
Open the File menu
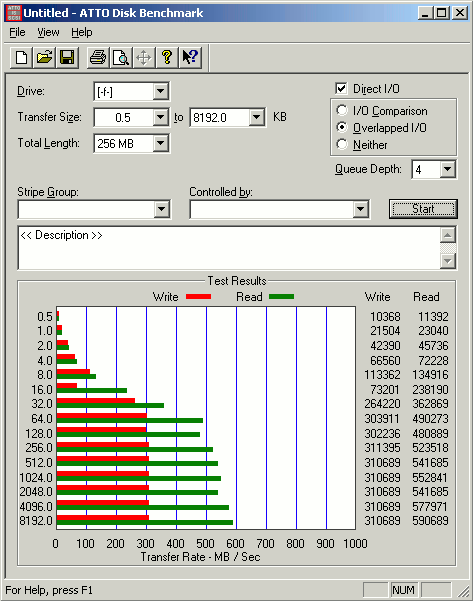click(17, 33)
